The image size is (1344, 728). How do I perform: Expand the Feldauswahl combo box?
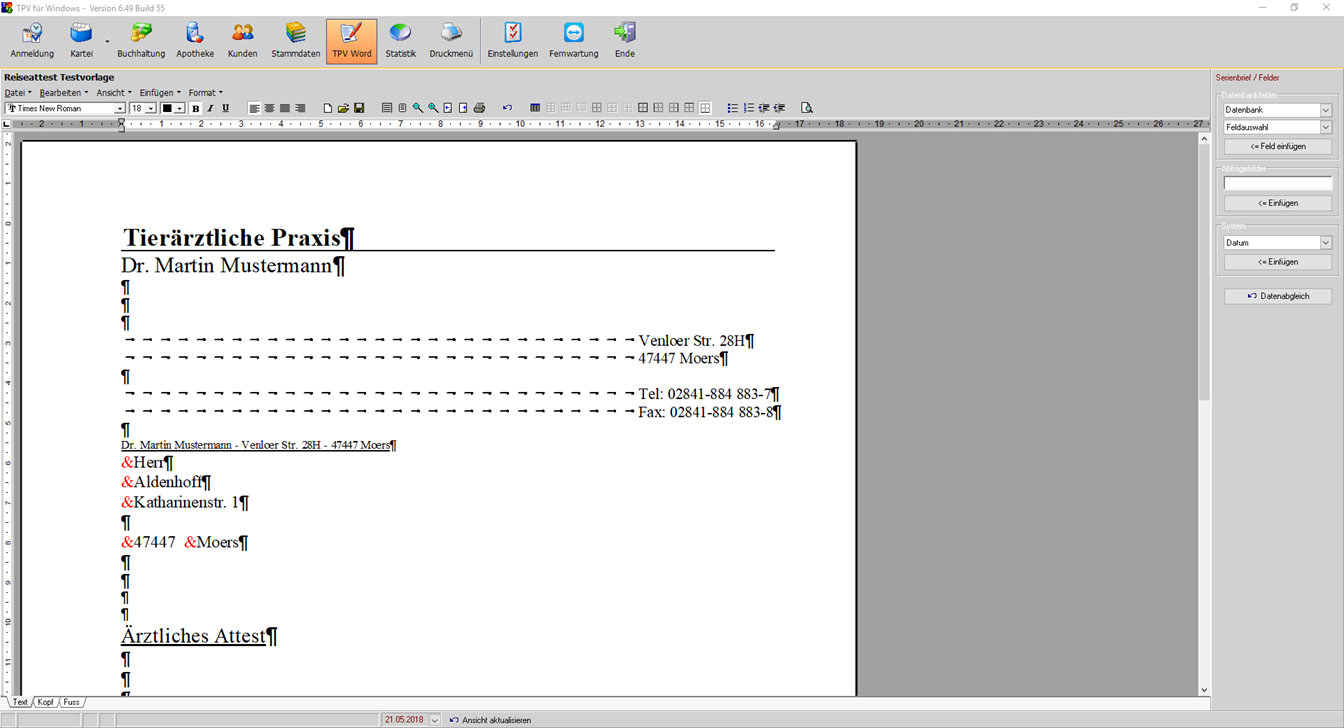[1326, 128]
